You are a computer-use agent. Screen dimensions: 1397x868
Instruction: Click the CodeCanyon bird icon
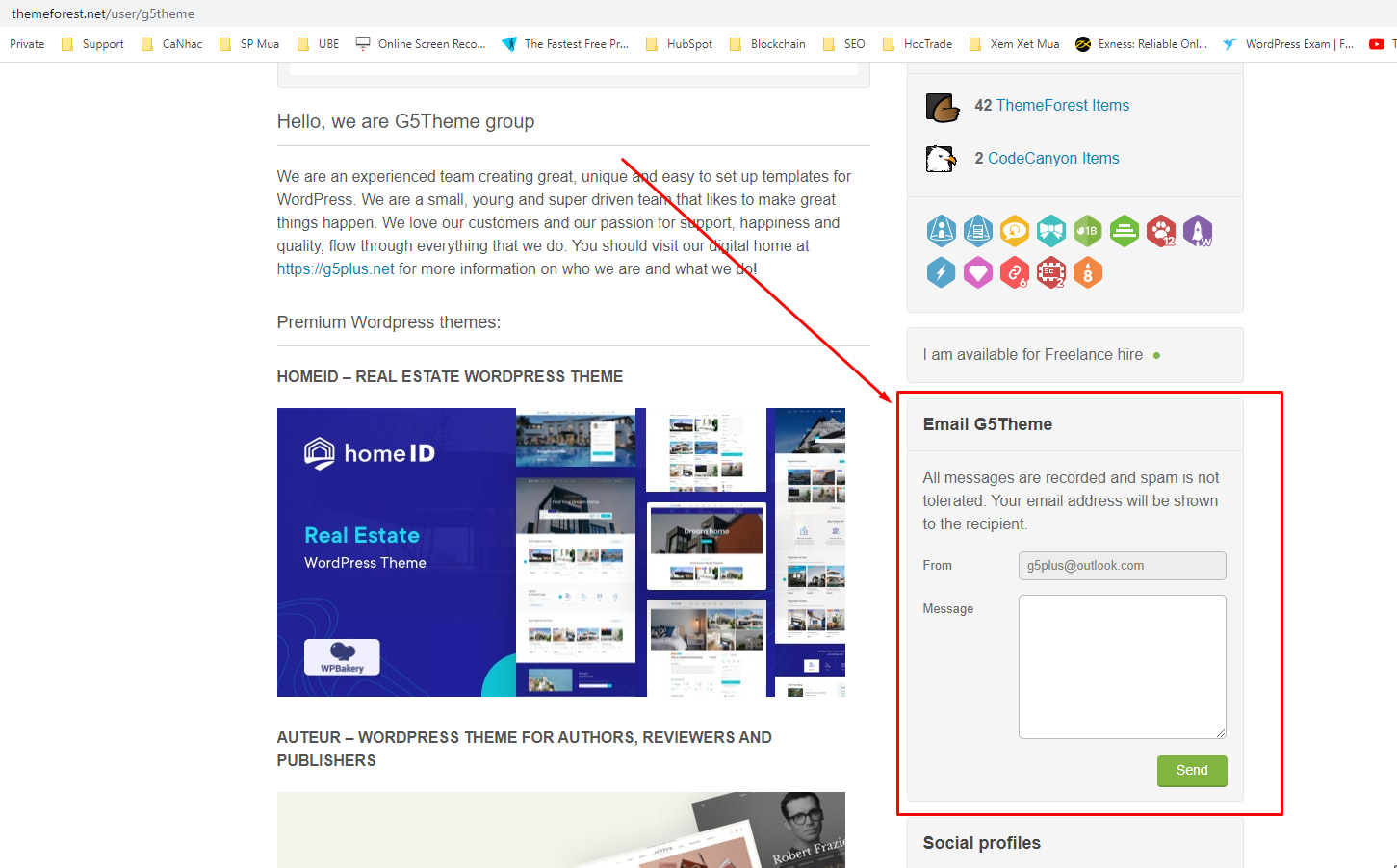click(941, 159)
